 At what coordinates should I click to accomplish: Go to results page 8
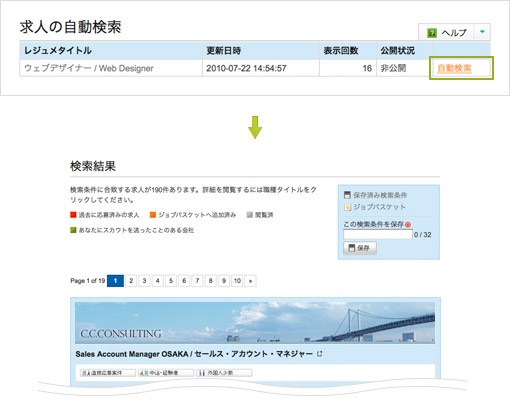[x=211, y=281]
